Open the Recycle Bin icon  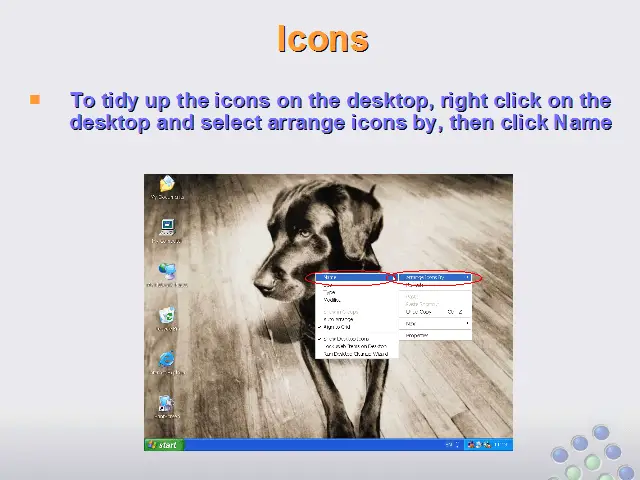pos(166,316)
